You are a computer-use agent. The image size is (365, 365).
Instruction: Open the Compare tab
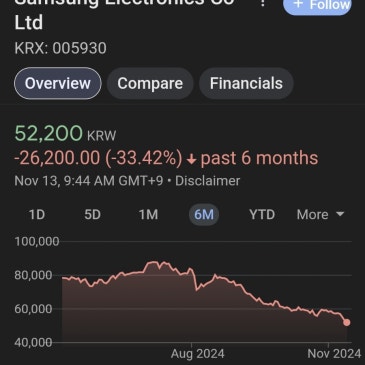click(x=150, y=83)
